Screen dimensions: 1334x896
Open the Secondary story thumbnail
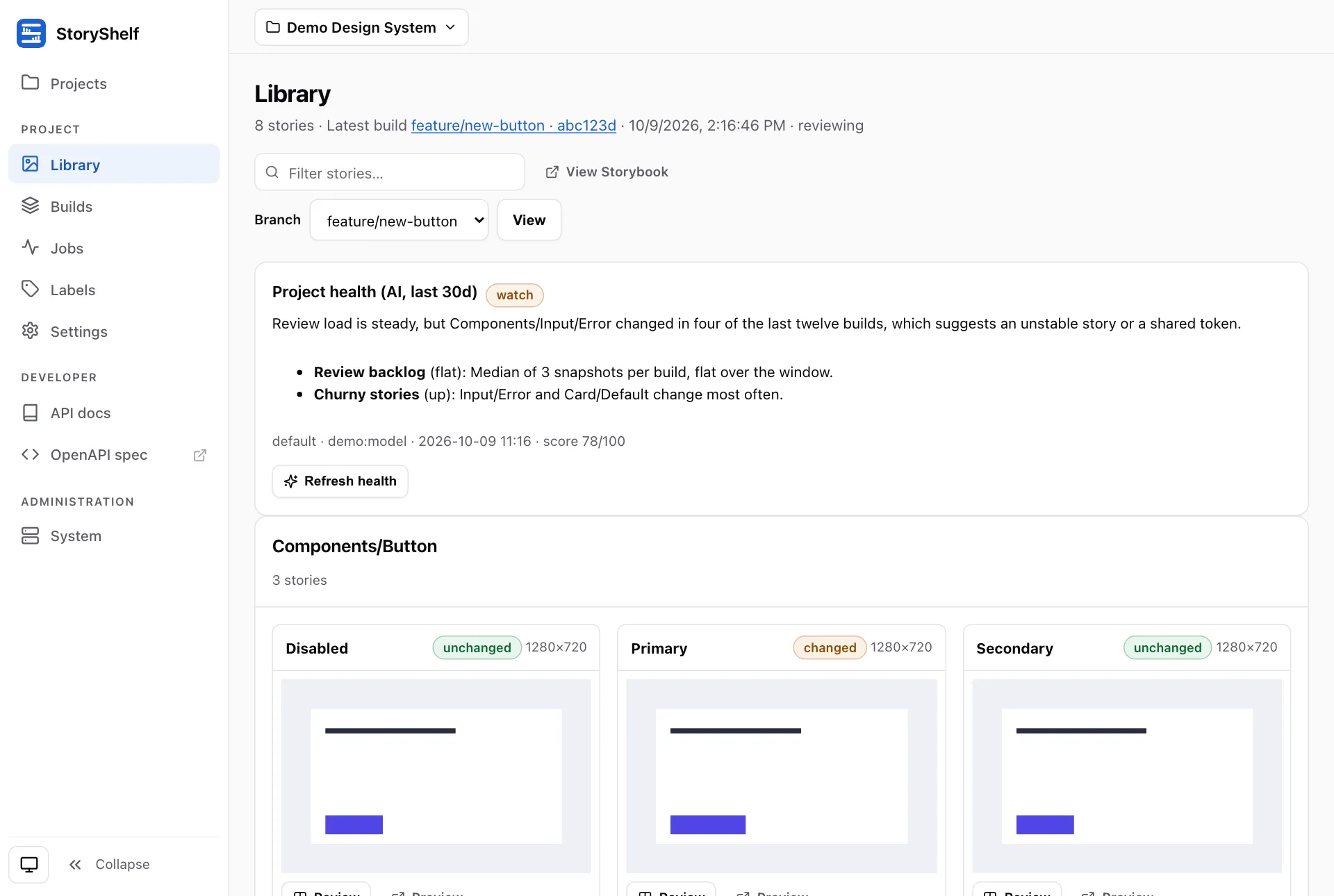pos(1127,776)
